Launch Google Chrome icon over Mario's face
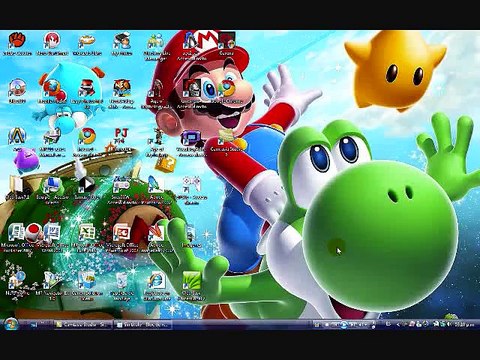480x360 pixels. point(227,88)
